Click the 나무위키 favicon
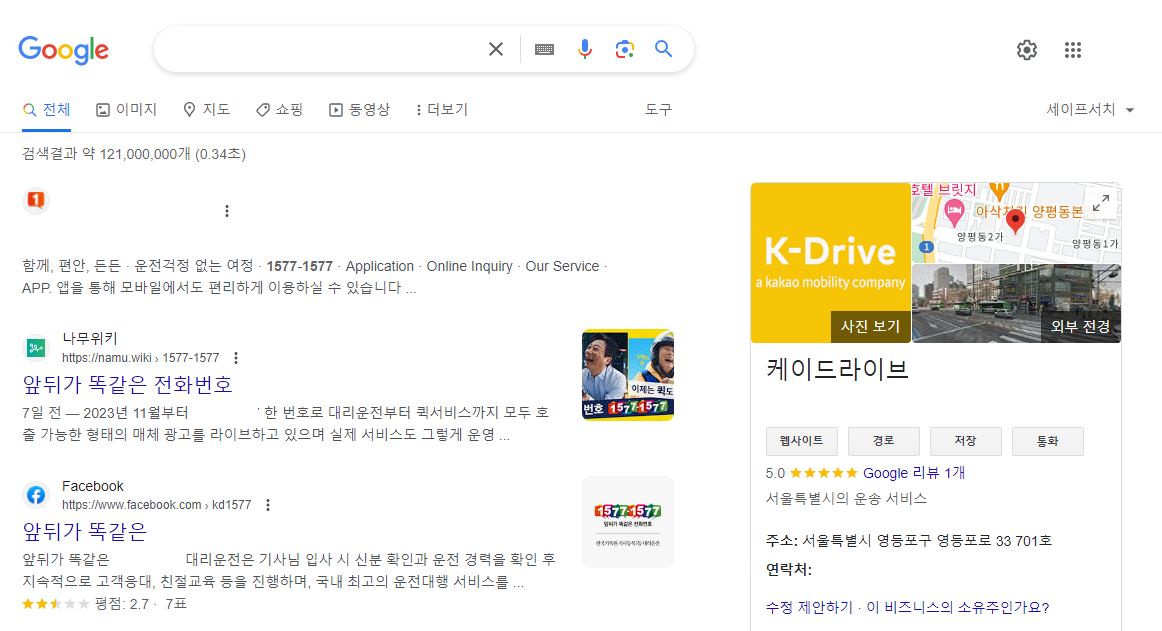This screenshot has width=1162, height=631. point(36,347)
